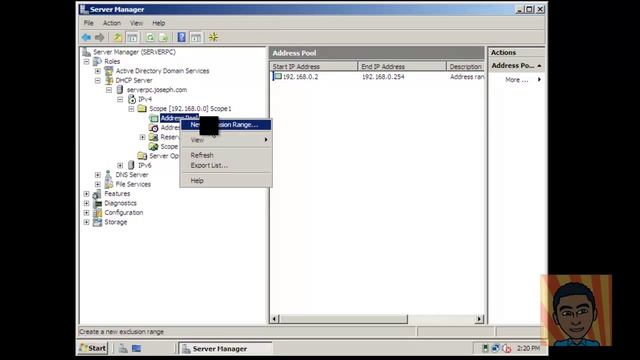Click the horizontal scrollbar right arrow

point(479,319)
